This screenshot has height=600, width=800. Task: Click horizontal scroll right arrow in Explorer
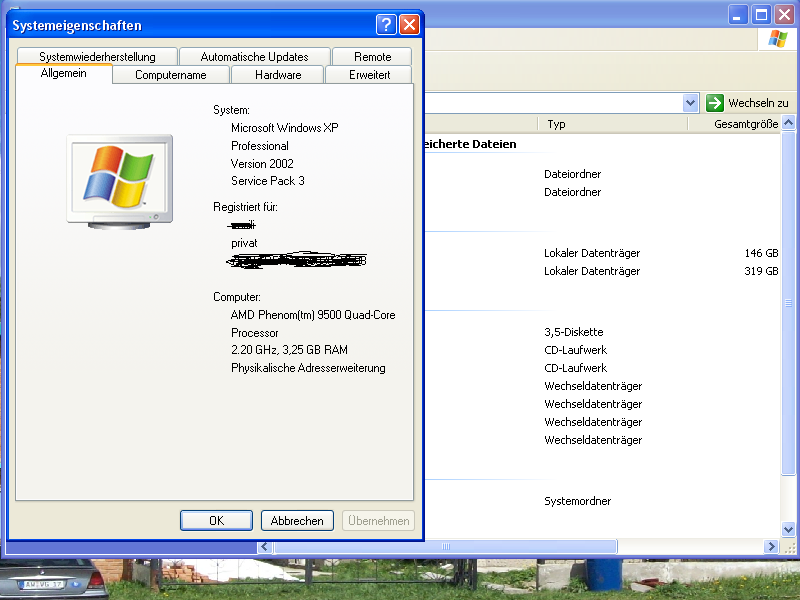coord(771,546)
